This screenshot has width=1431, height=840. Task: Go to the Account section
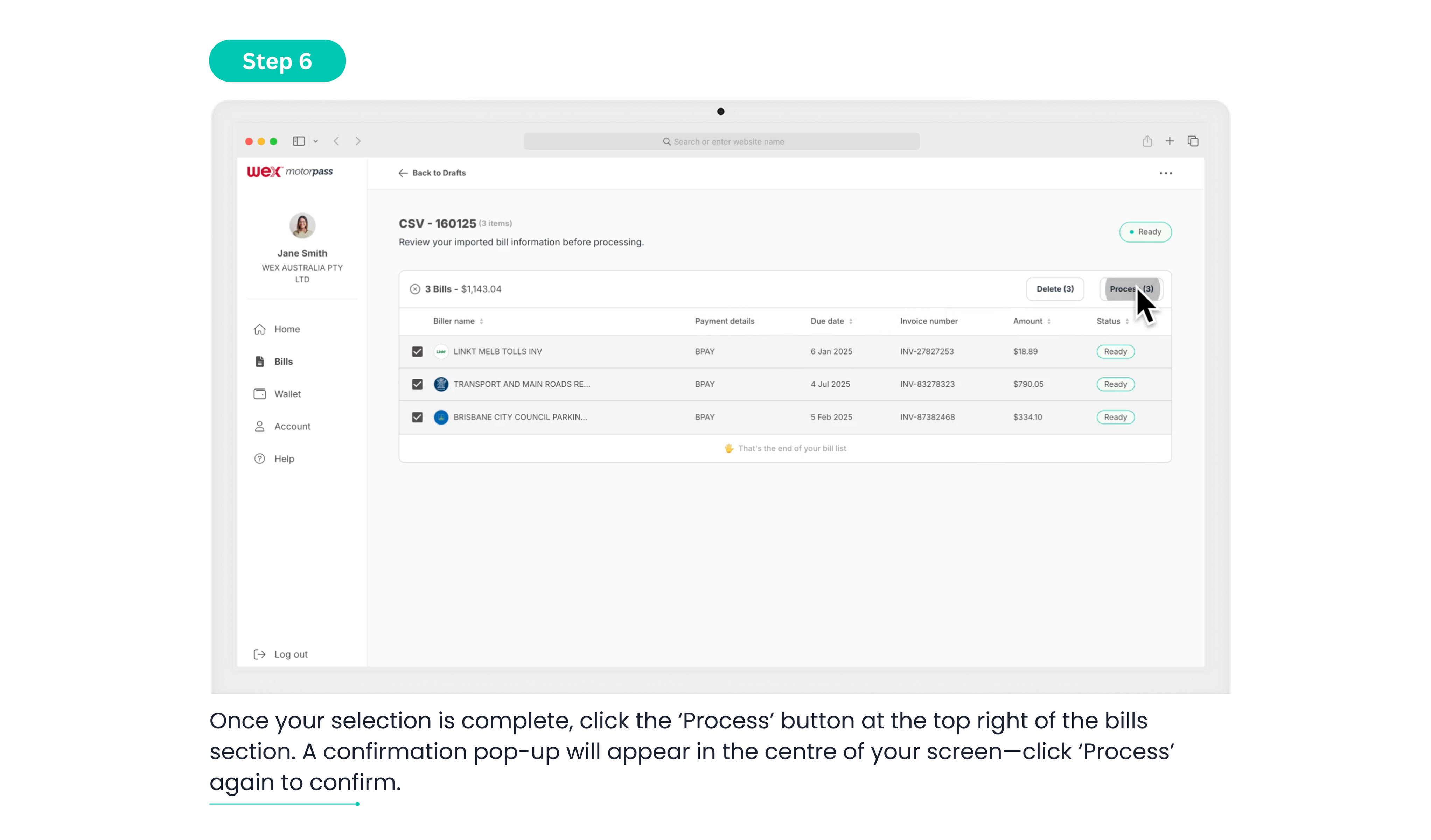coord(292,427)
